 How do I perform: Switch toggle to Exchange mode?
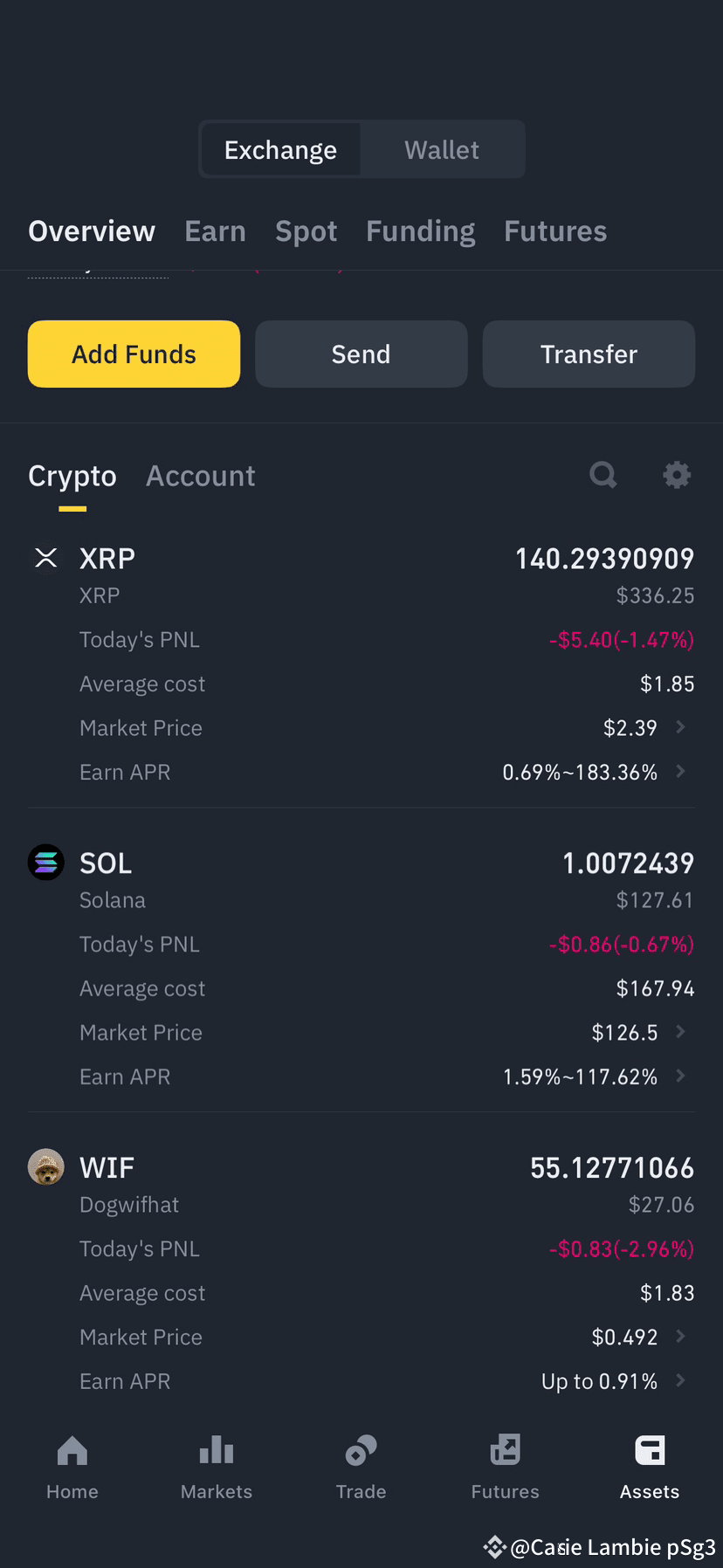click(280, 149)
